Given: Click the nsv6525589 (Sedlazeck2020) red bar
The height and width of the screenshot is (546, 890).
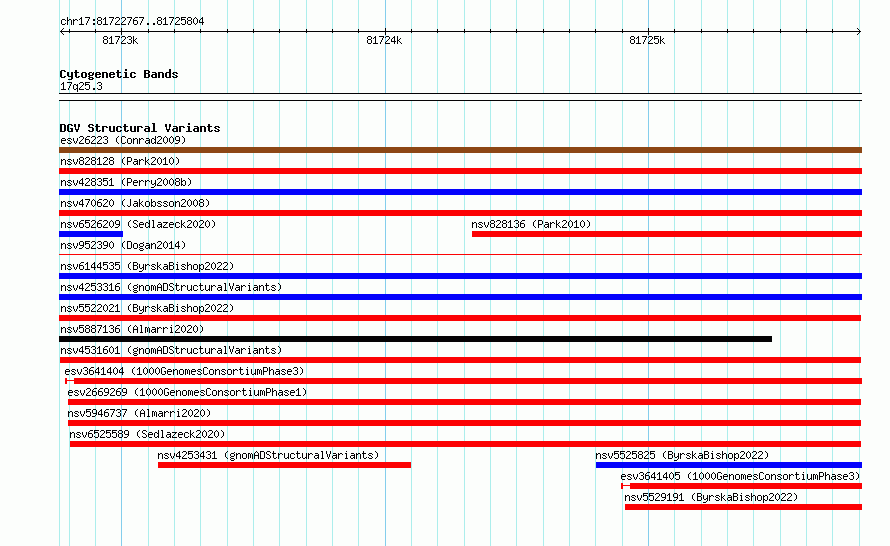Looking at the screenshot, I should pyautogui.click(x=465, y=444).
